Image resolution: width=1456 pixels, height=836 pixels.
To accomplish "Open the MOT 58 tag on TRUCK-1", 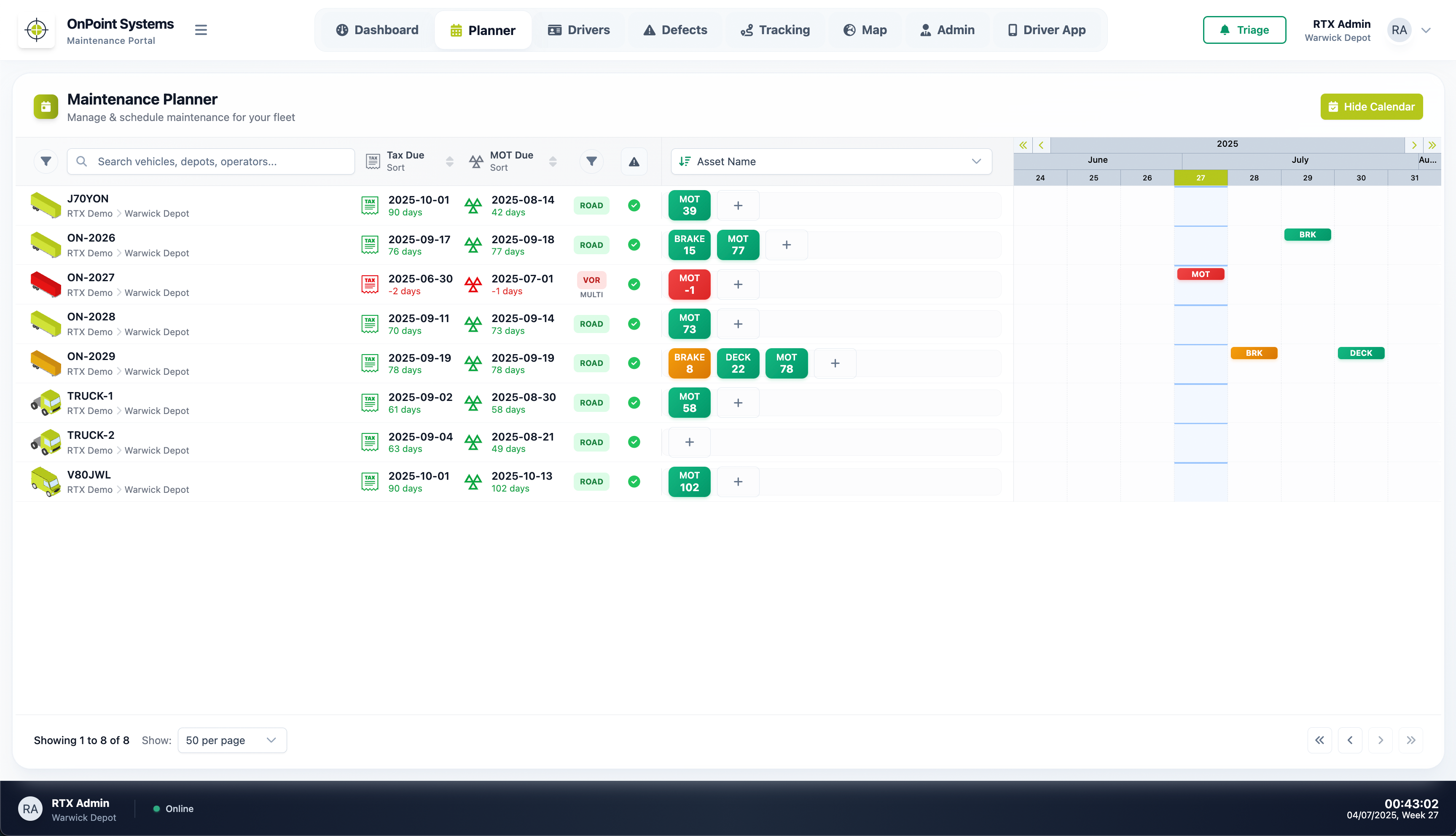I will (689, 403).
